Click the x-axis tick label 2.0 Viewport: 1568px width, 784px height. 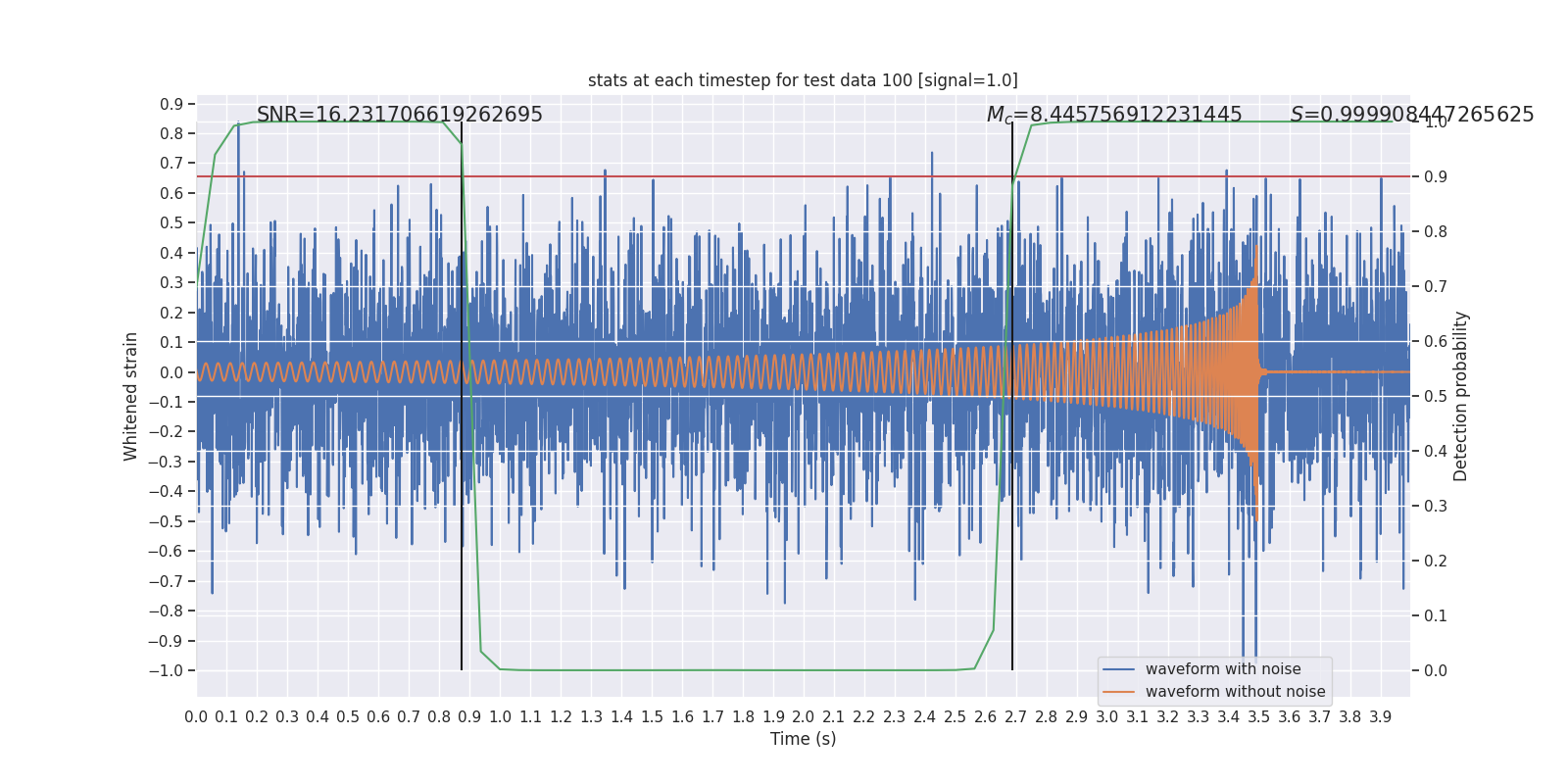point(804,717)
